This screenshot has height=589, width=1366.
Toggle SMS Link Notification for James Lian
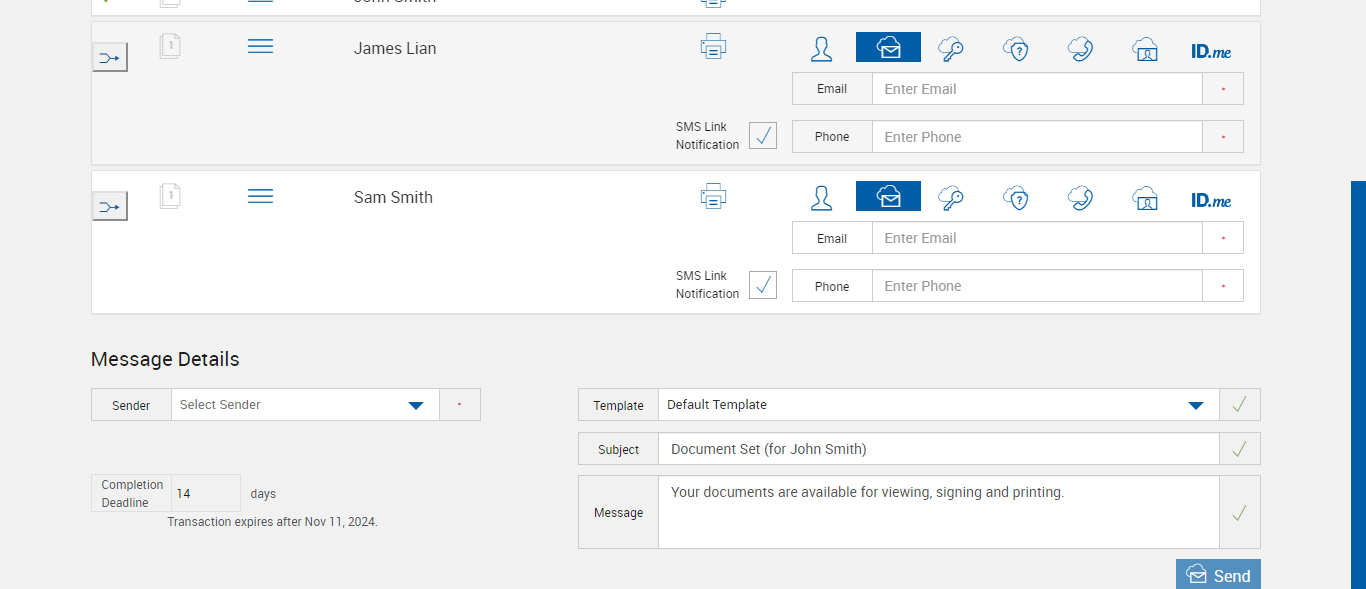coord(763,136)
